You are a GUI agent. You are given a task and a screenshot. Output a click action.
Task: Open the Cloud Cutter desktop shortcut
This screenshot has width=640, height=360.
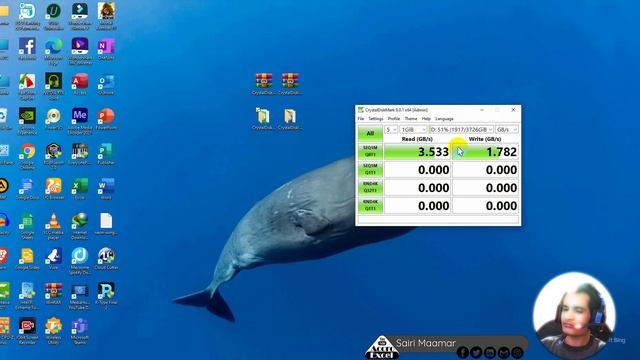click(106, 259)
